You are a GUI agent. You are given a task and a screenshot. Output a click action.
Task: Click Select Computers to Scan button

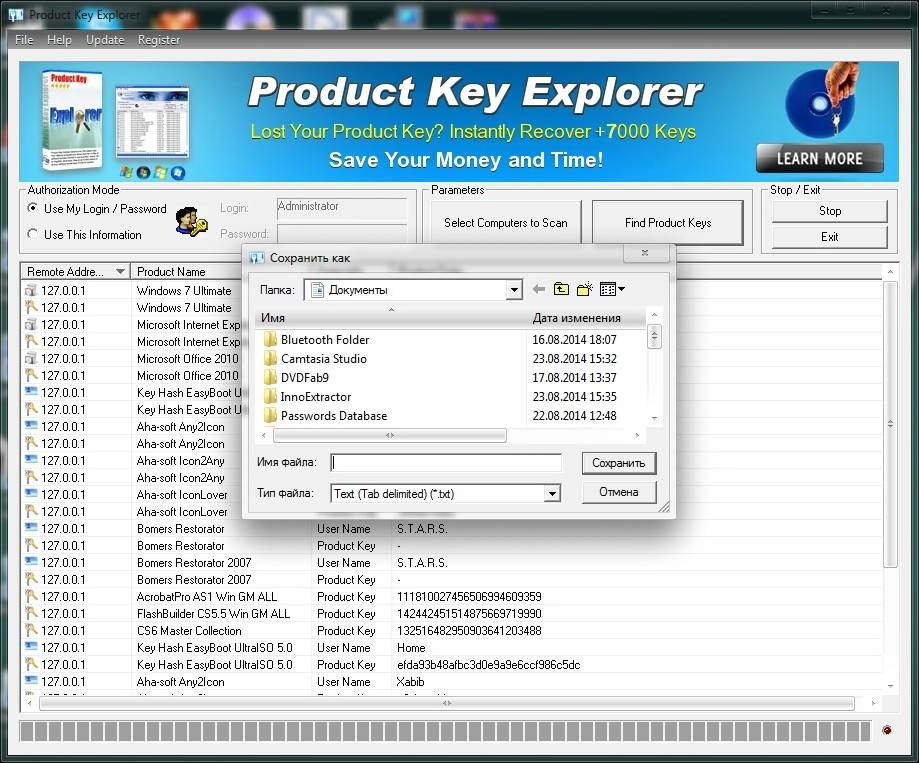[506, 222]
